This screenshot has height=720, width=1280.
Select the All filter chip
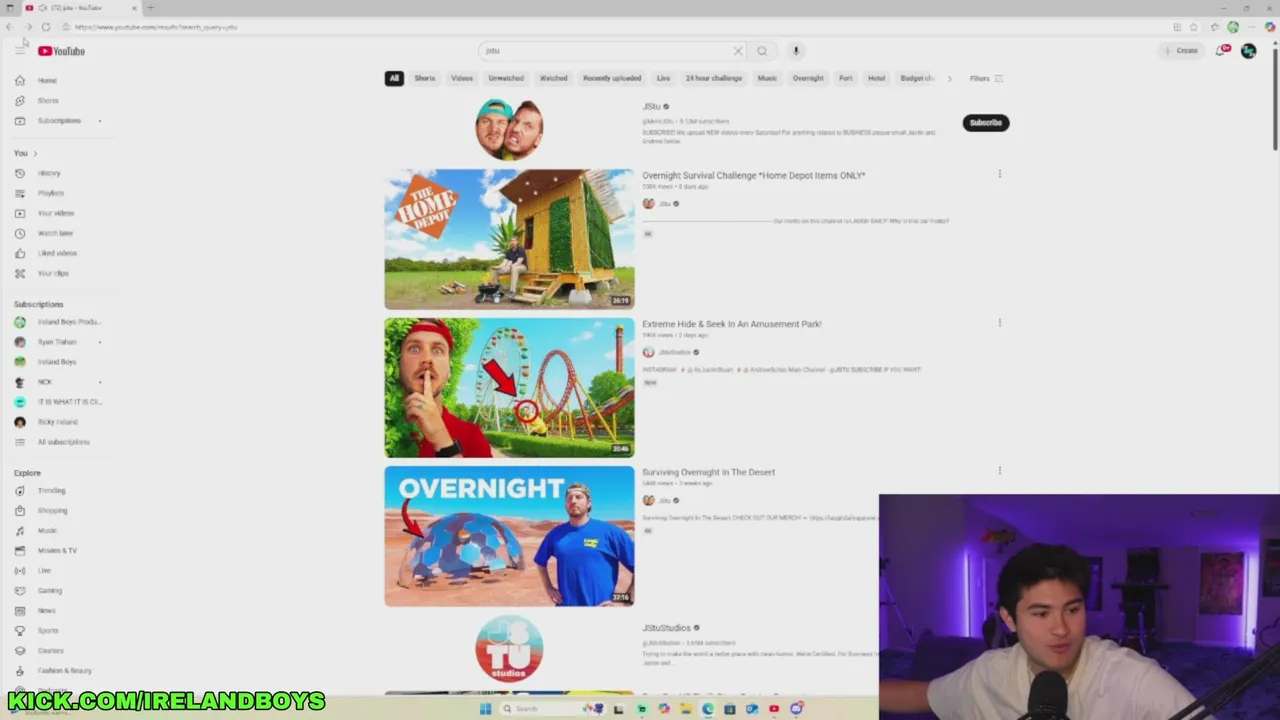pyautogui.click(x=394, y=78)
